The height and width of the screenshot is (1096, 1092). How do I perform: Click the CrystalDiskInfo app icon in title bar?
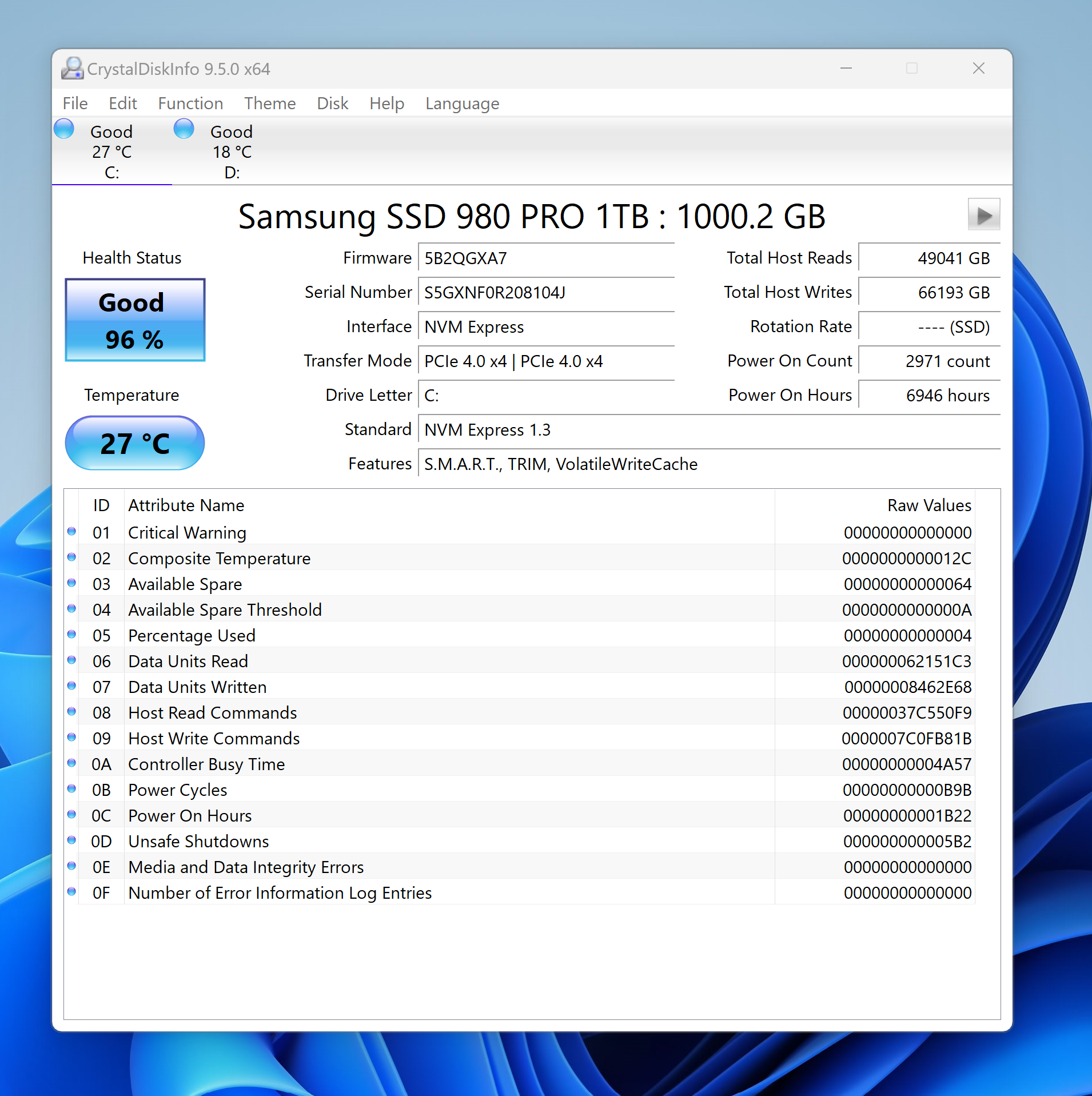[x=73, y=69]
